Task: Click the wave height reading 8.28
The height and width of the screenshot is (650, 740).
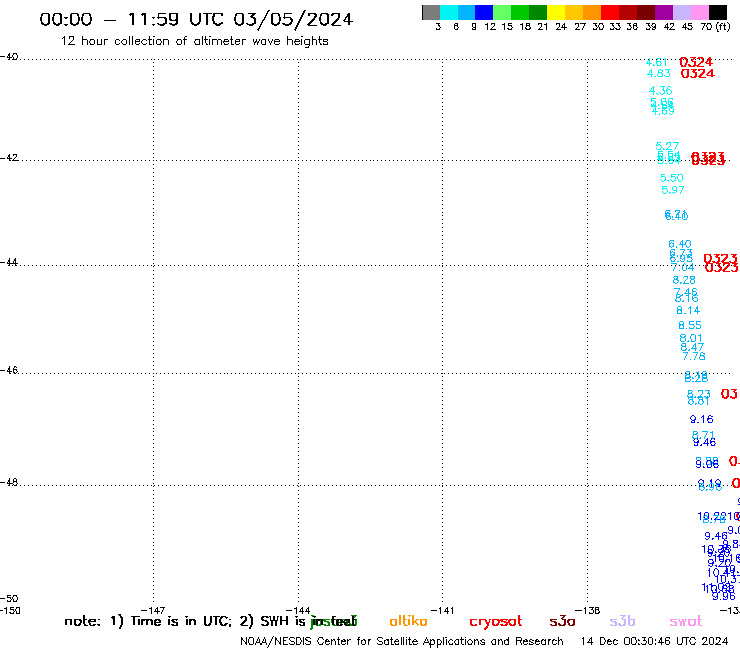Action: pos(684,280)
